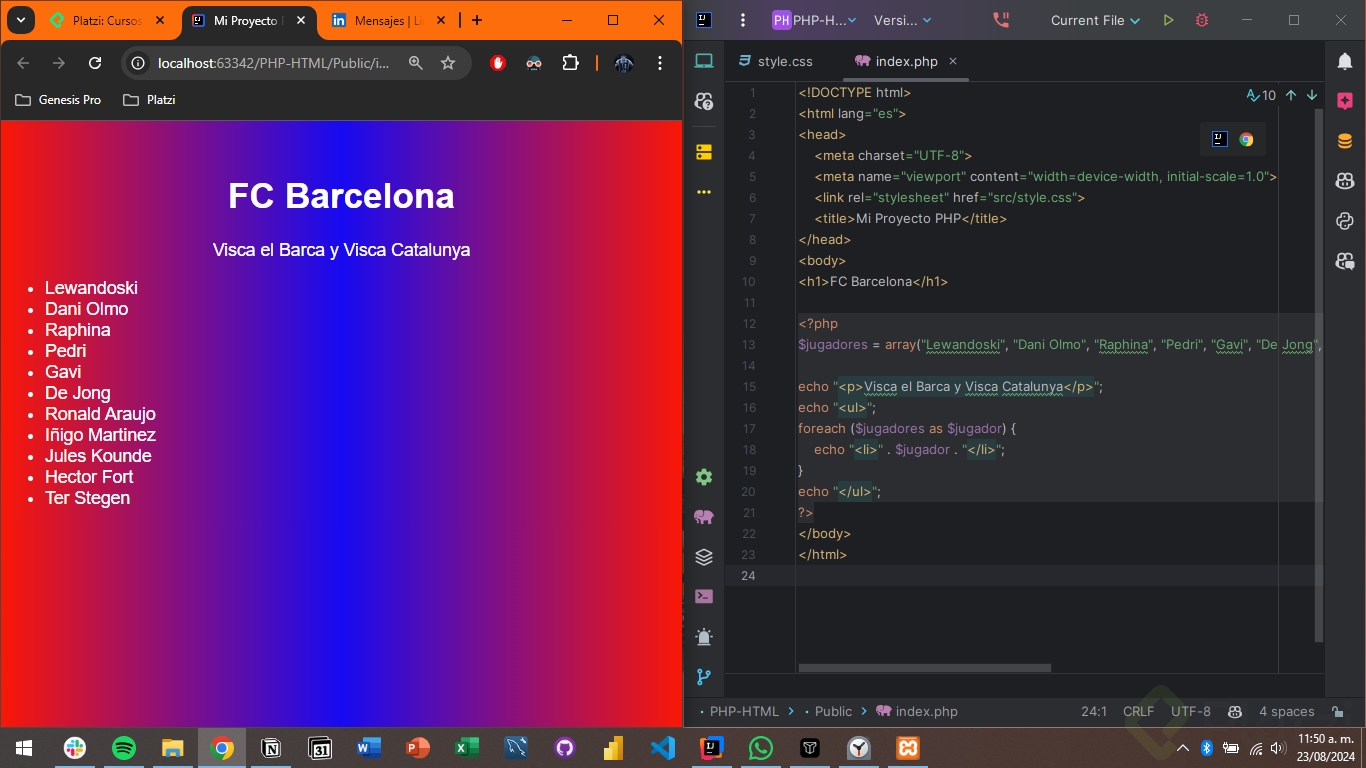The image size is (1366, 768).
Task: Open the Project tool window in PhpStorm
Action: click(704, 61)
